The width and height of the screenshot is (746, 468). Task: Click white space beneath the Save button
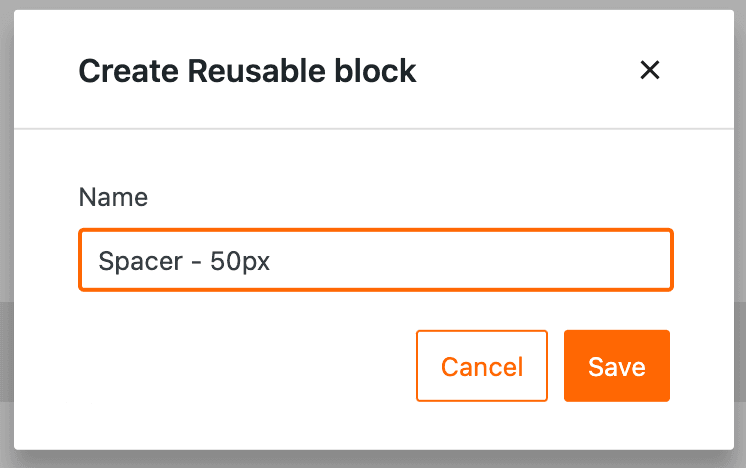click(x=616, y=425)
